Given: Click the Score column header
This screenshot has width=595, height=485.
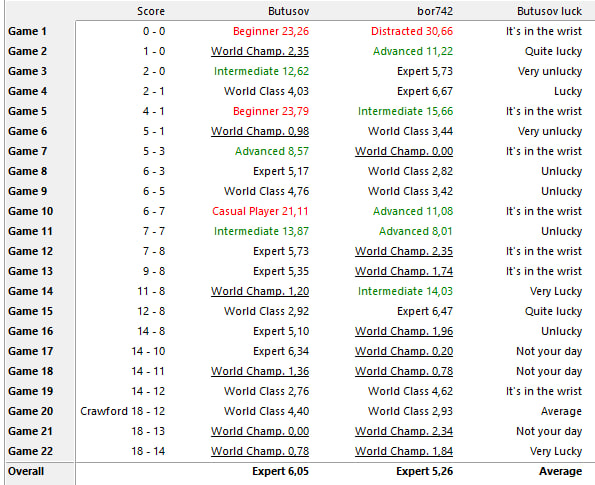Looking at the screenshot, I should [151, 11].
